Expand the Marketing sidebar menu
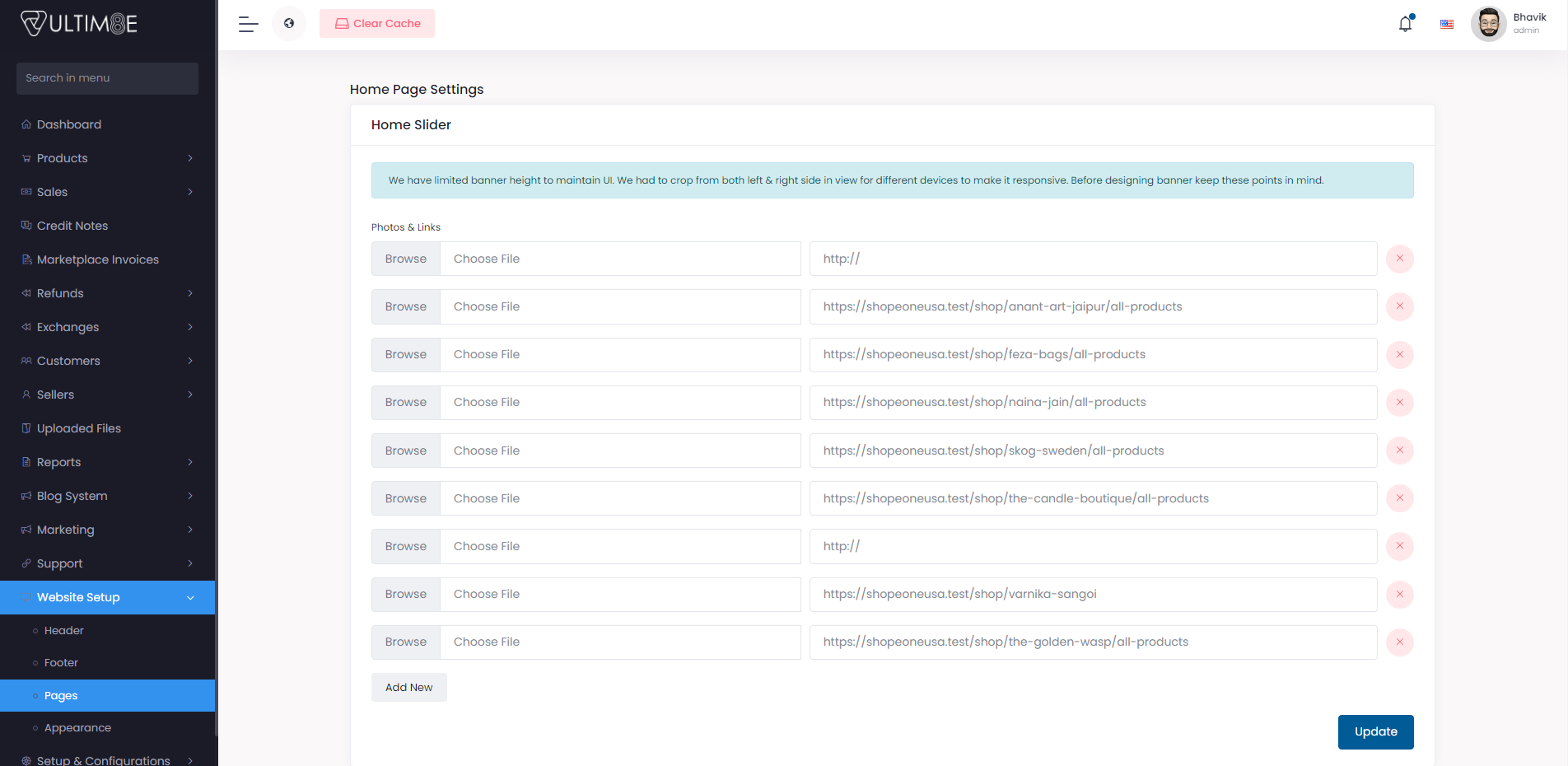 point(107,530)
